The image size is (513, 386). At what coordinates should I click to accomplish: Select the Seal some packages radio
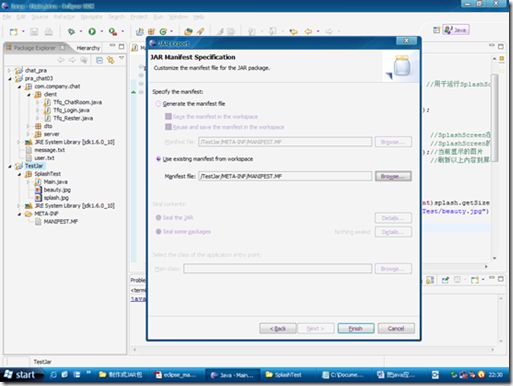(x=159, y=231)
